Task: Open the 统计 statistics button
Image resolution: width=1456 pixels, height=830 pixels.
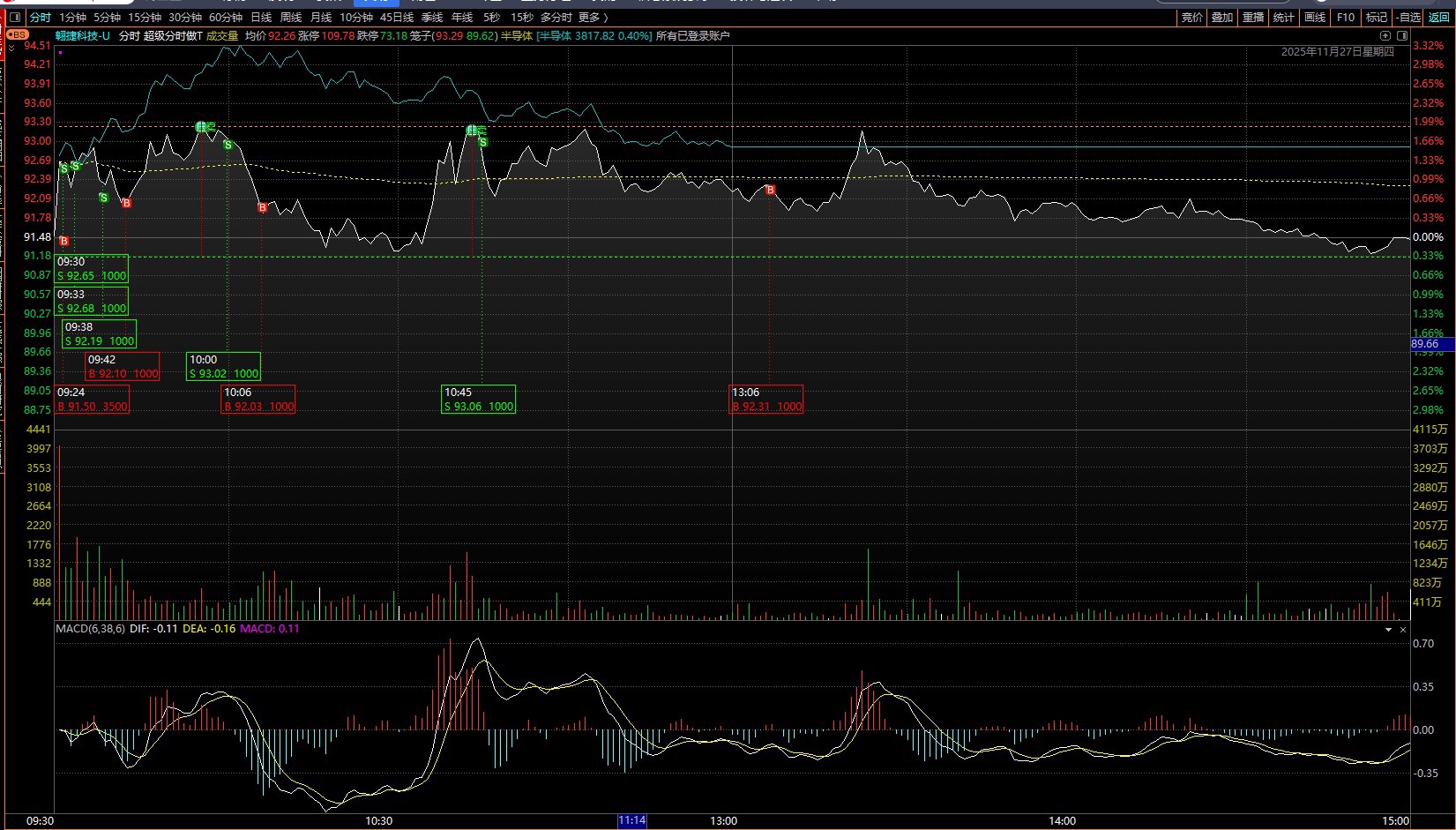Action: (1284, 18)
